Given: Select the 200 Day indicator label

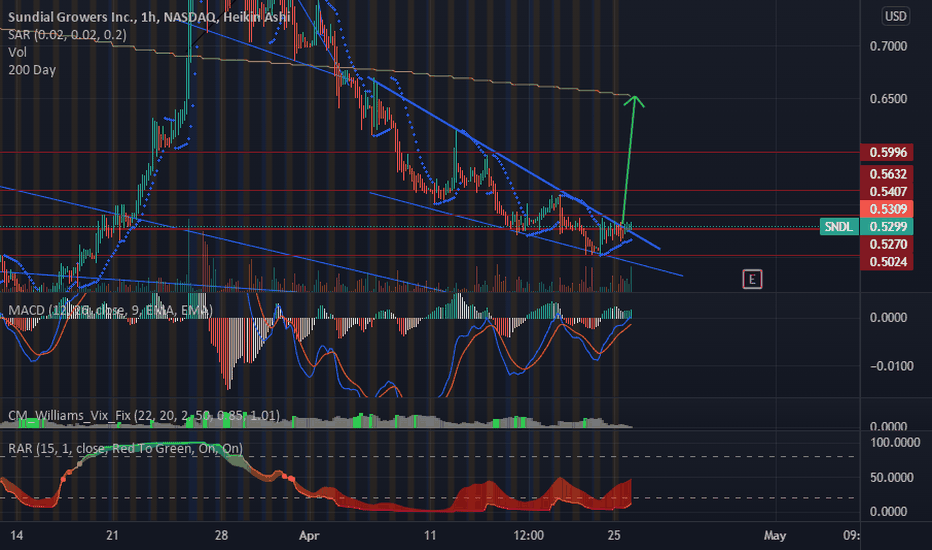Looking at the screenshot, I should 32,70.
